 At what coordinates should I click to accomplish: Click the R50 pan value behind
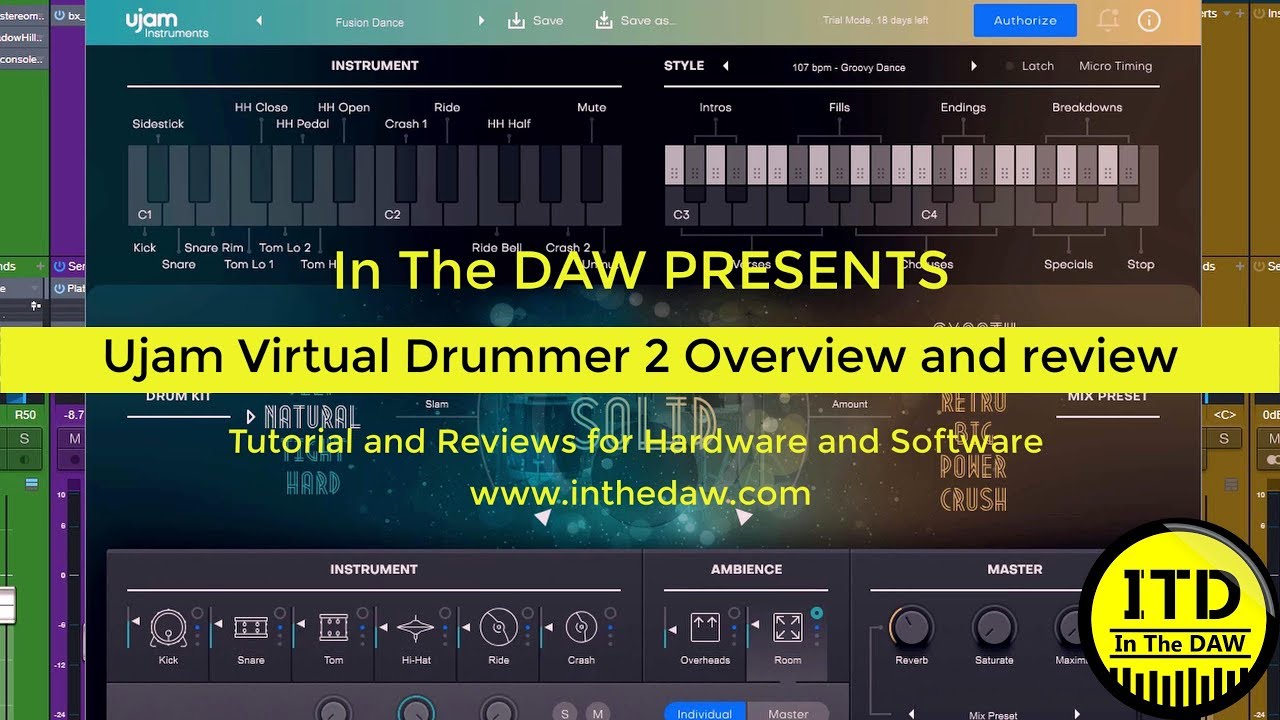24,414
